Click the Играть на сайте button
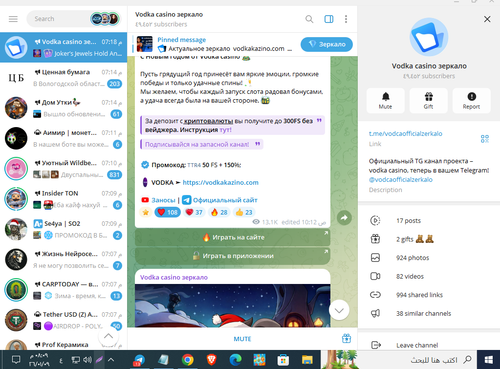The height and width of the screenshot is (369, 500). click(x=233, y=237)
